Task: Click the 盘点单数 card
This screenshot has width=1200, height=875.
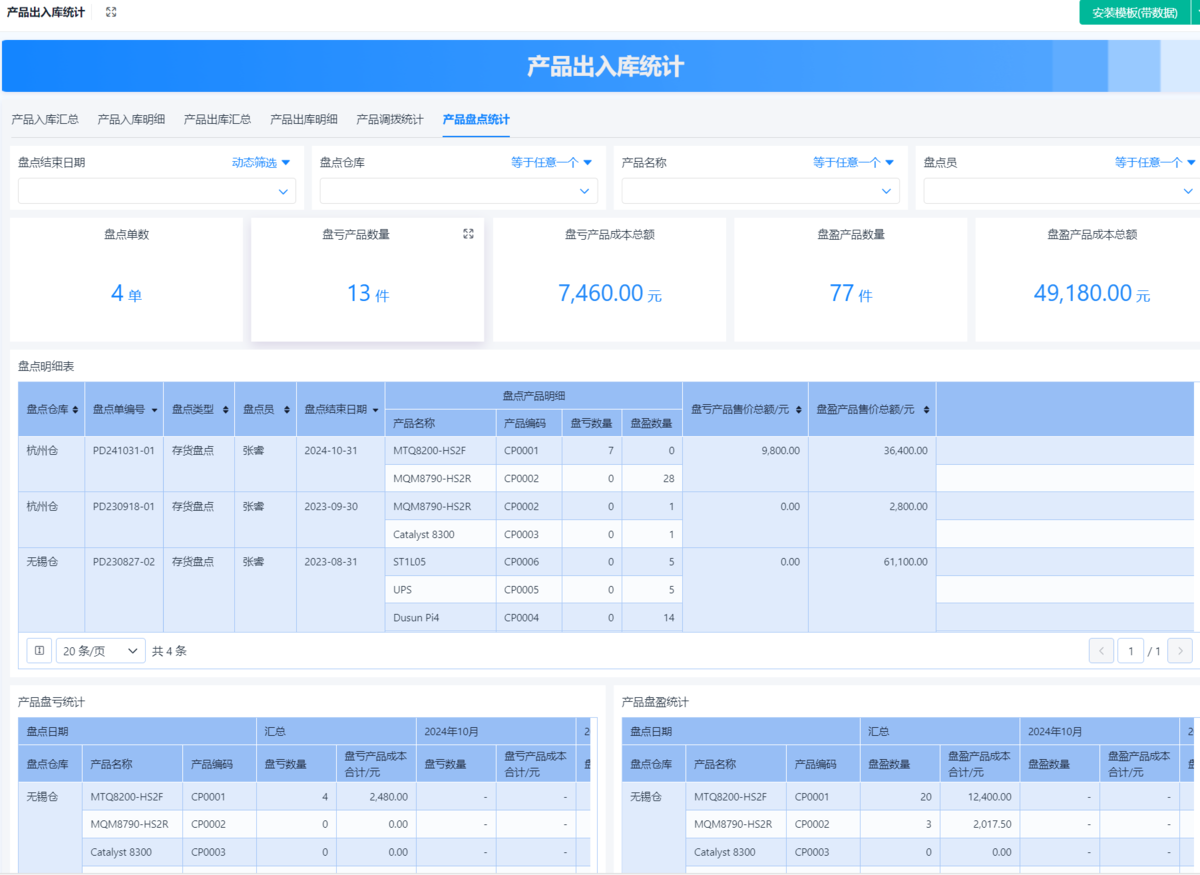Action: coord(127,280)
